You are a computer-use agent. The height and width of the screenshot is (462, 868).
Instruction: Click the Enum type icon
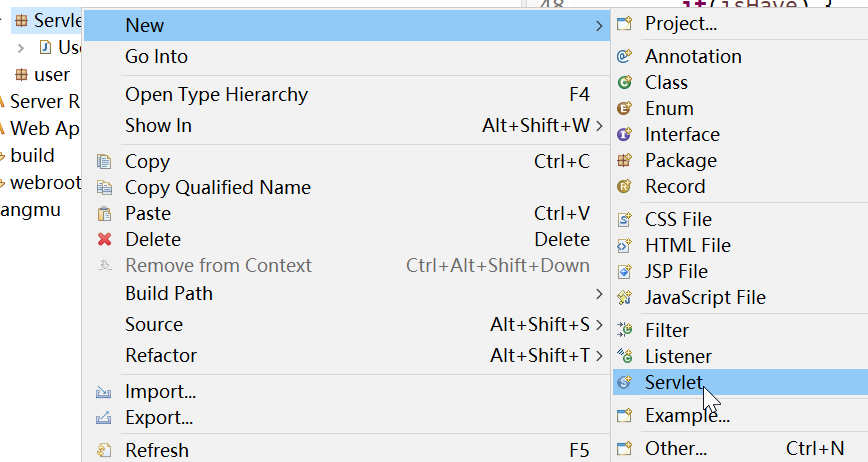tap(625, 109)
